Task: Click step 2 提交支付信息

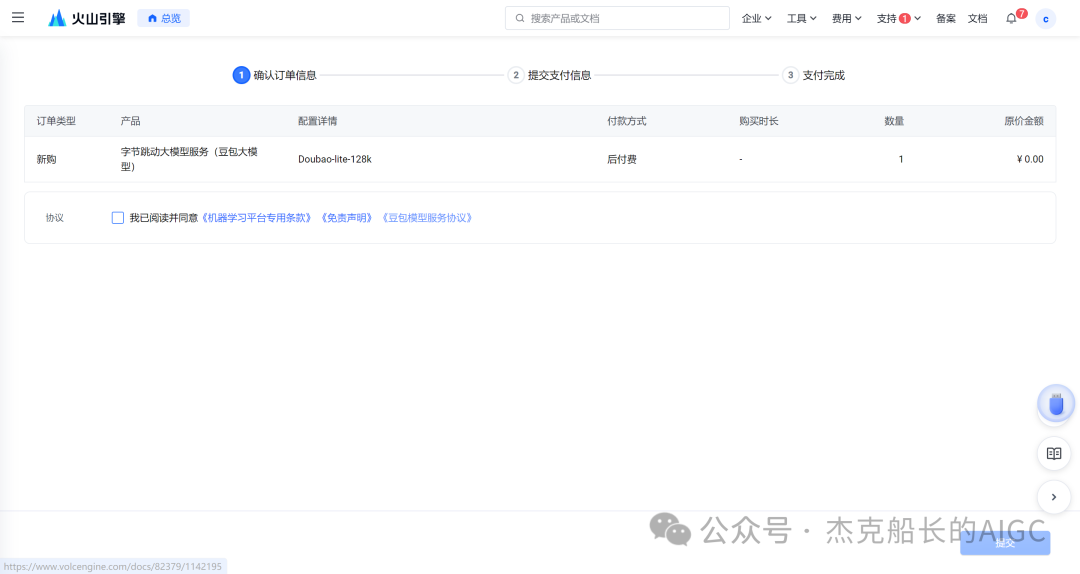Action: tap(550, 75)
